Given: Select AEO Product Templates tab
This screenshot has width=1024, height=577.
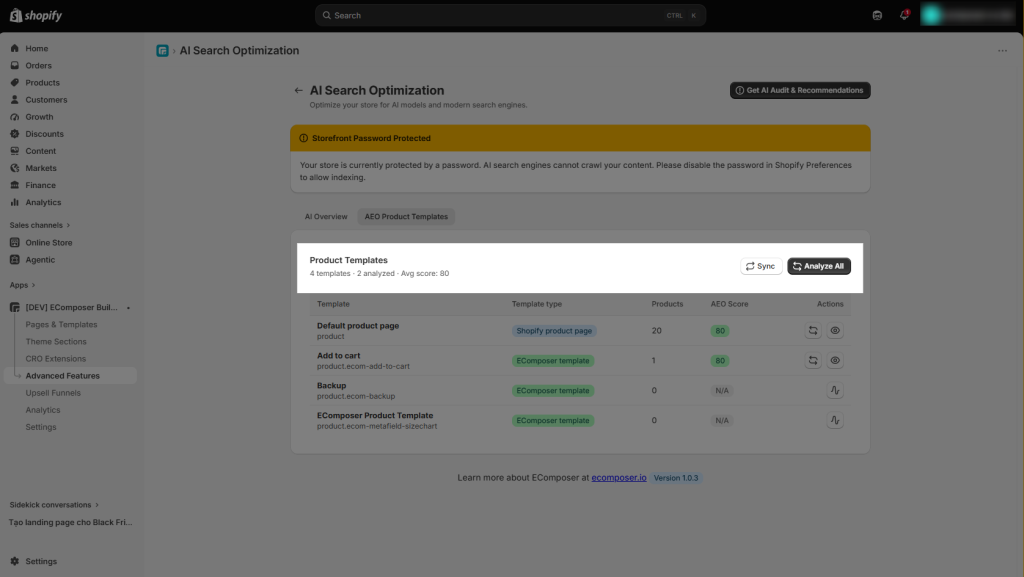Looking at the screenshot, I should point(406,217).
